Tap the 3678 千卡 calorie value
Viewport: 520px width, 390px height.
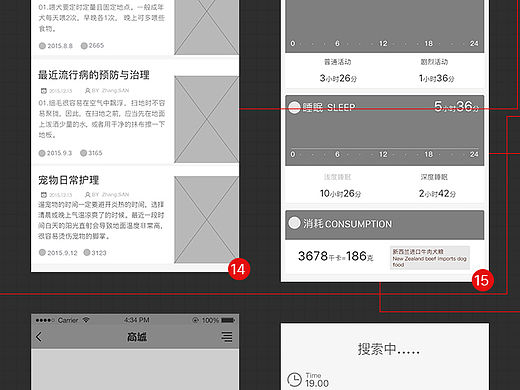click(321, 256)
